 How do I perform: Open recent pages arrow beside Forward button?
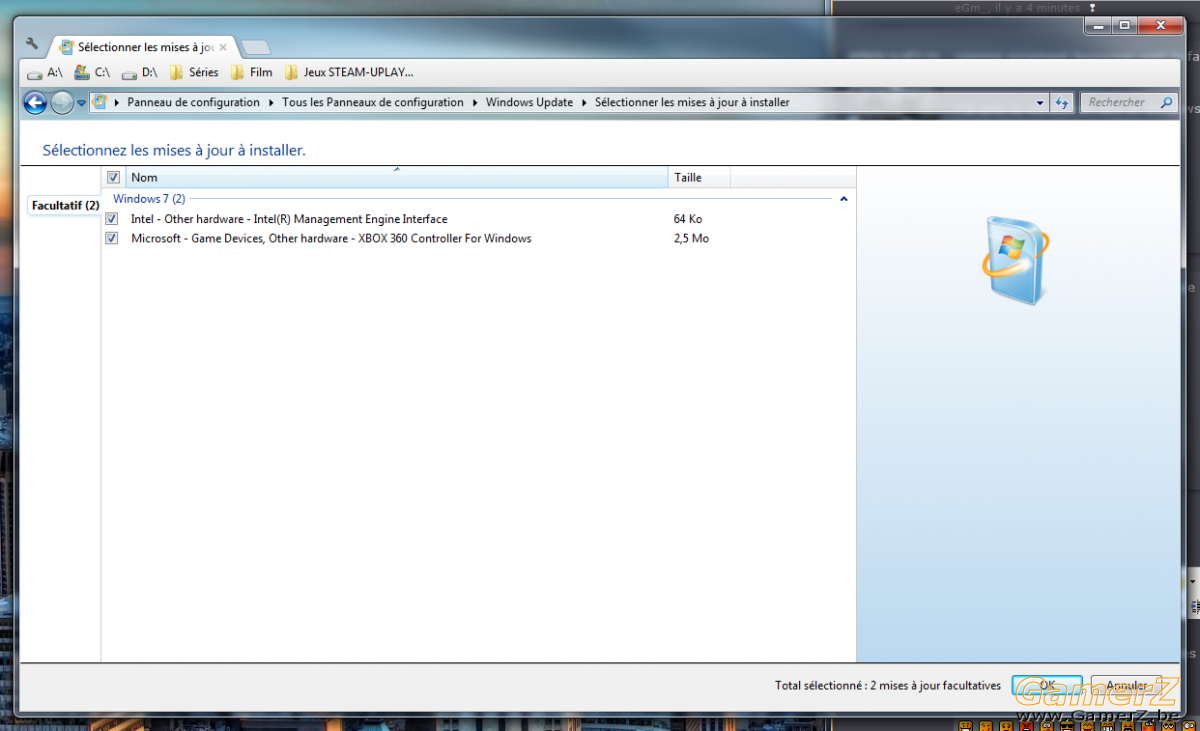coord(81,103)
